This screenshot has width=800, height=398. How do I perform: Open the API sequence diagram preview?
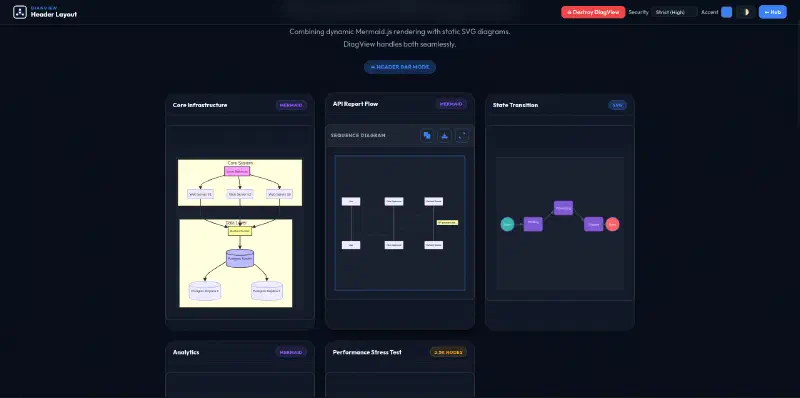[x=400, y=223]
